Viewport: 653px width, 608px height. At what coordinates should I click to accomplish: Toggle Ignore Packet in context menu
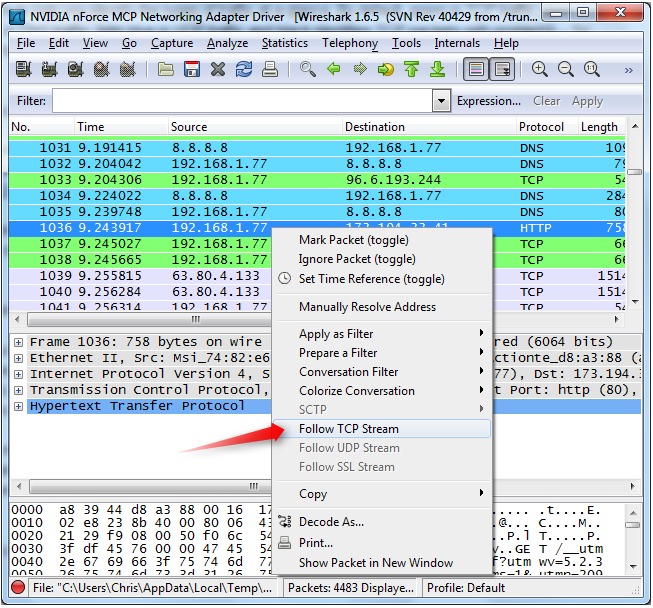(x=356, y=259)
